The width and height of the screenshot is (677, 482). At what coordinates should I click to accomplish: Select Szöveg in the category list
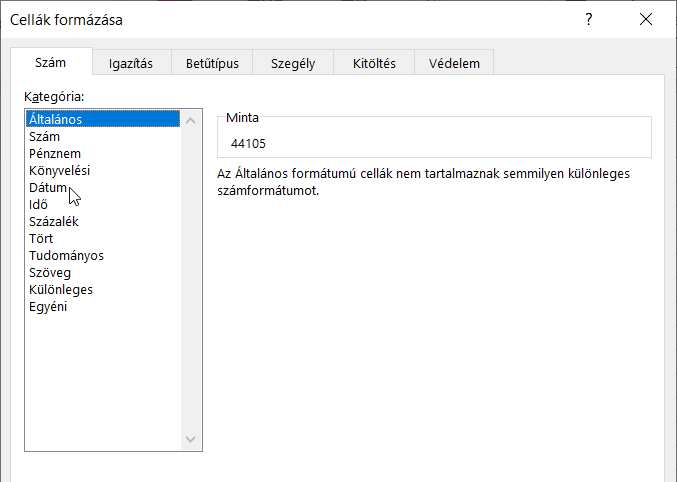click(50, 273)
